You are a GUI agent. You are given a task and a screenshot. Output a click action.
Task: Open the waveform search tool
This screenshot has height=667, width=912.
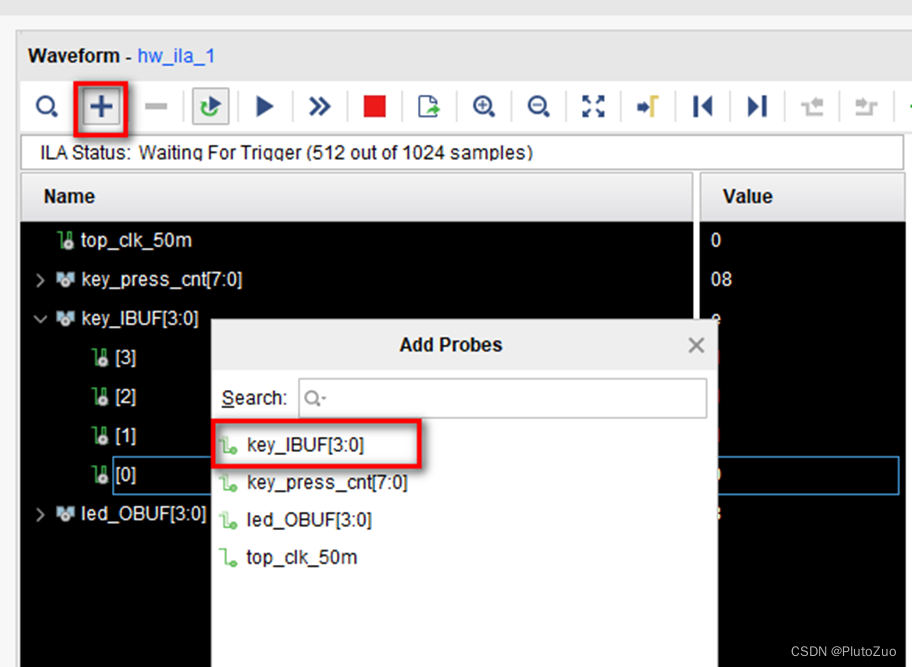tap(46, 106)
